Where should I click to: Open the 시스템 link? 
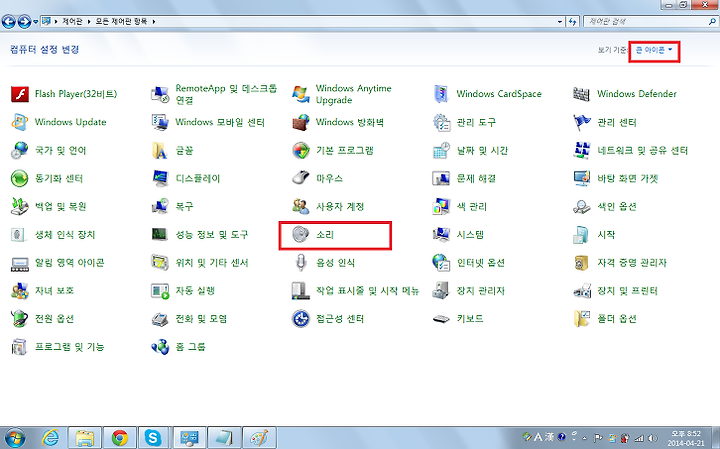click(x=470, y=235)
